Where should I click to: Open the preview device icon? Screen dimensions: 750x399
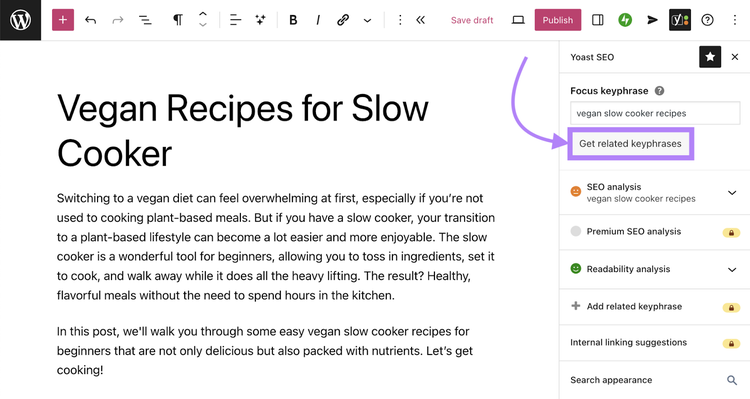pyautogui.click(x=518, y=20)
